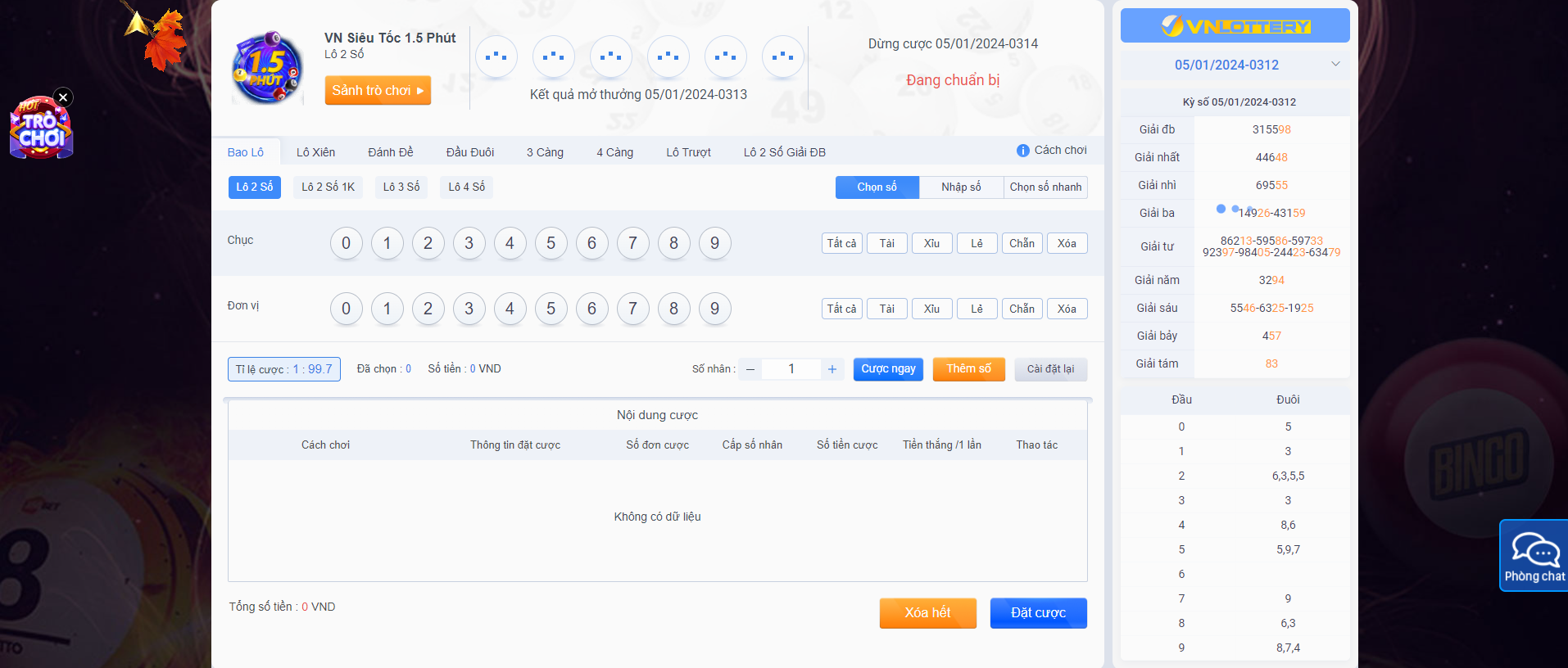Select the Lô 4 Số sub-option

[x=467, y=187]
